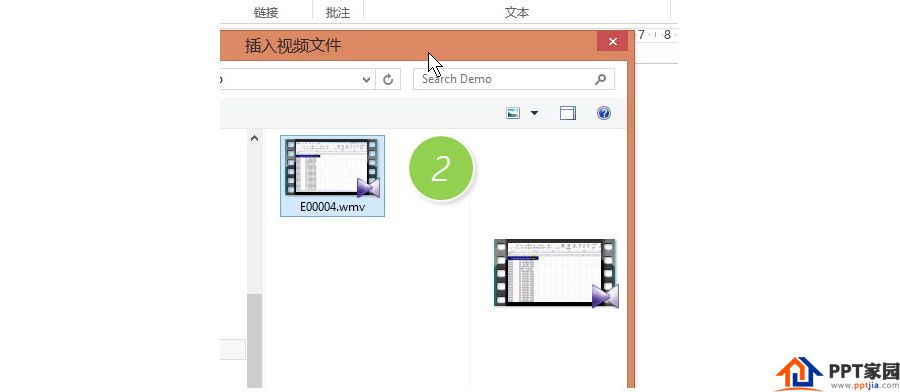Screen dimensions: 900x392
Task: Click the navigation pane scroll-up arrow
Action: pyautogui.click(x=254, y=138)
